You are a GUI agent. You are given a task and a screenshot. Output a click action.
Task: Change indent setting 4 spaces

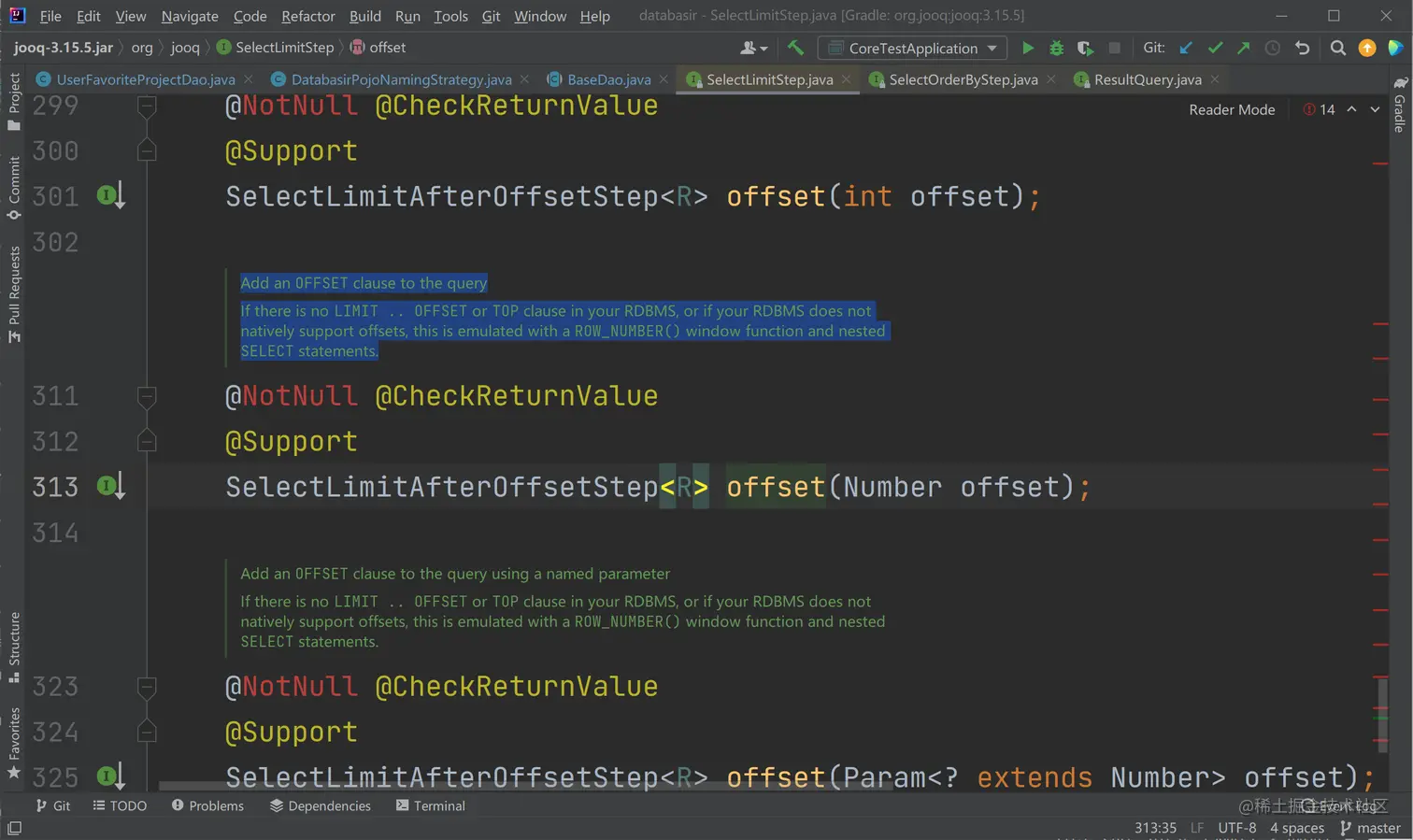click(x=1297, y=828)
